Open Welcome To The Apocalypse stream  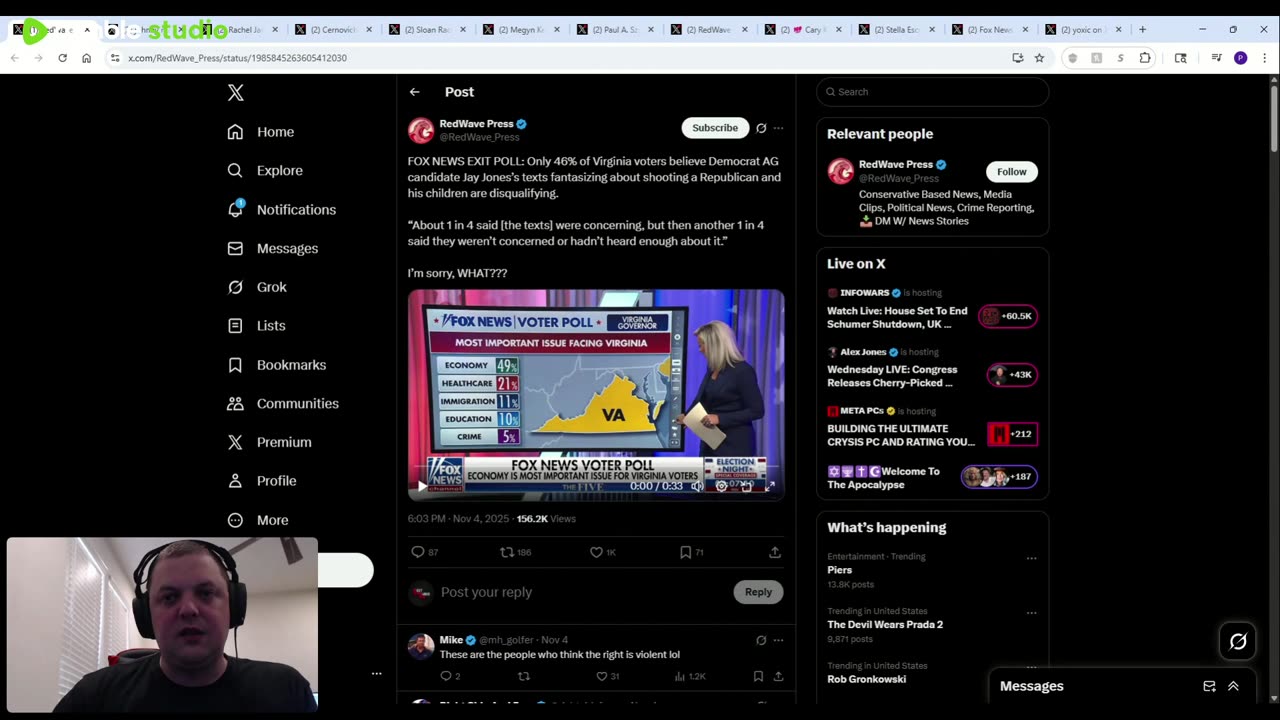click(932, 478)
